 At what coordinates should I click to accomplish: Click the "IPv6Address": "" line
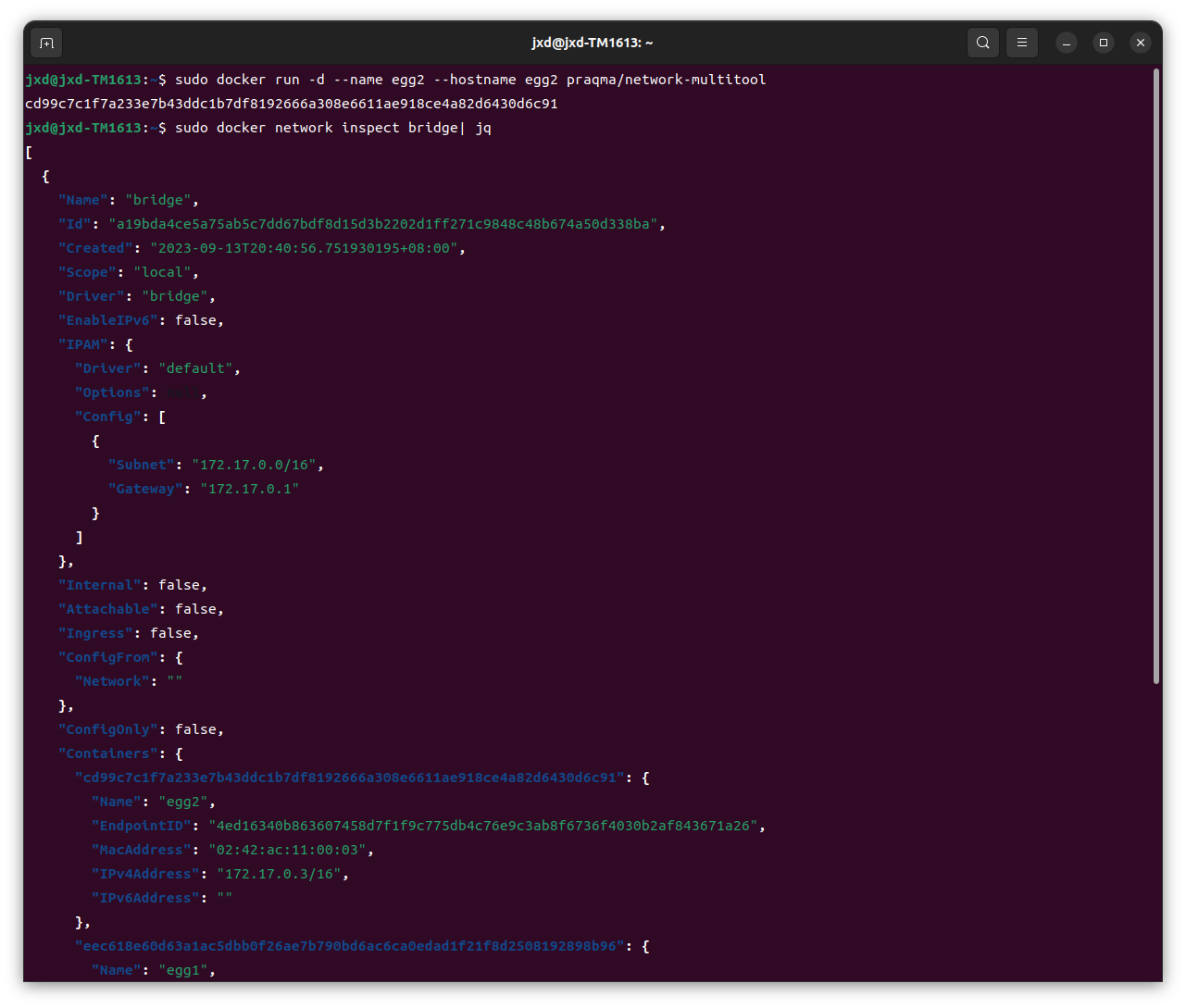[x=162, y=898]
